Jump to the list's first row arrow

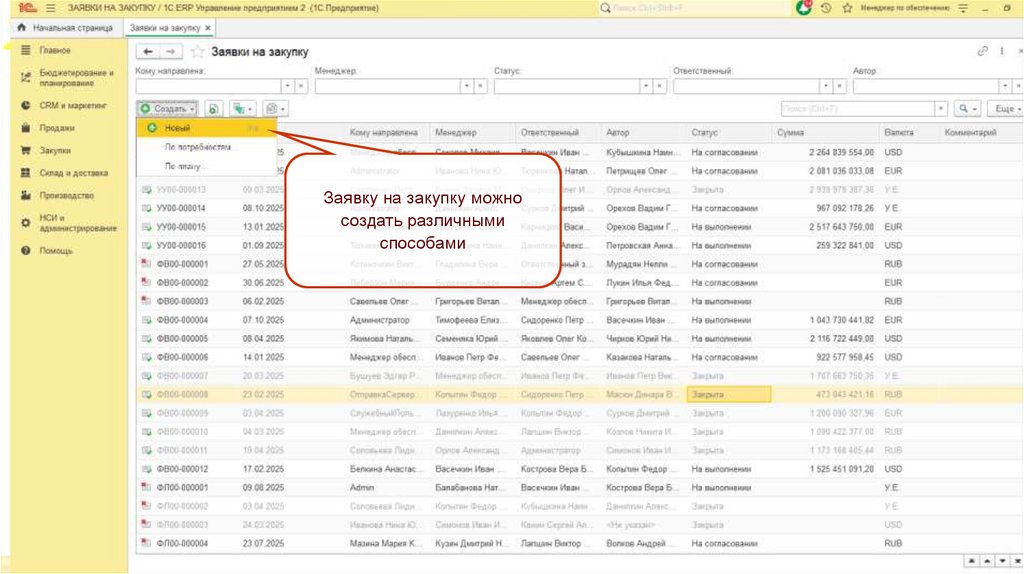[x=972, y=561]
